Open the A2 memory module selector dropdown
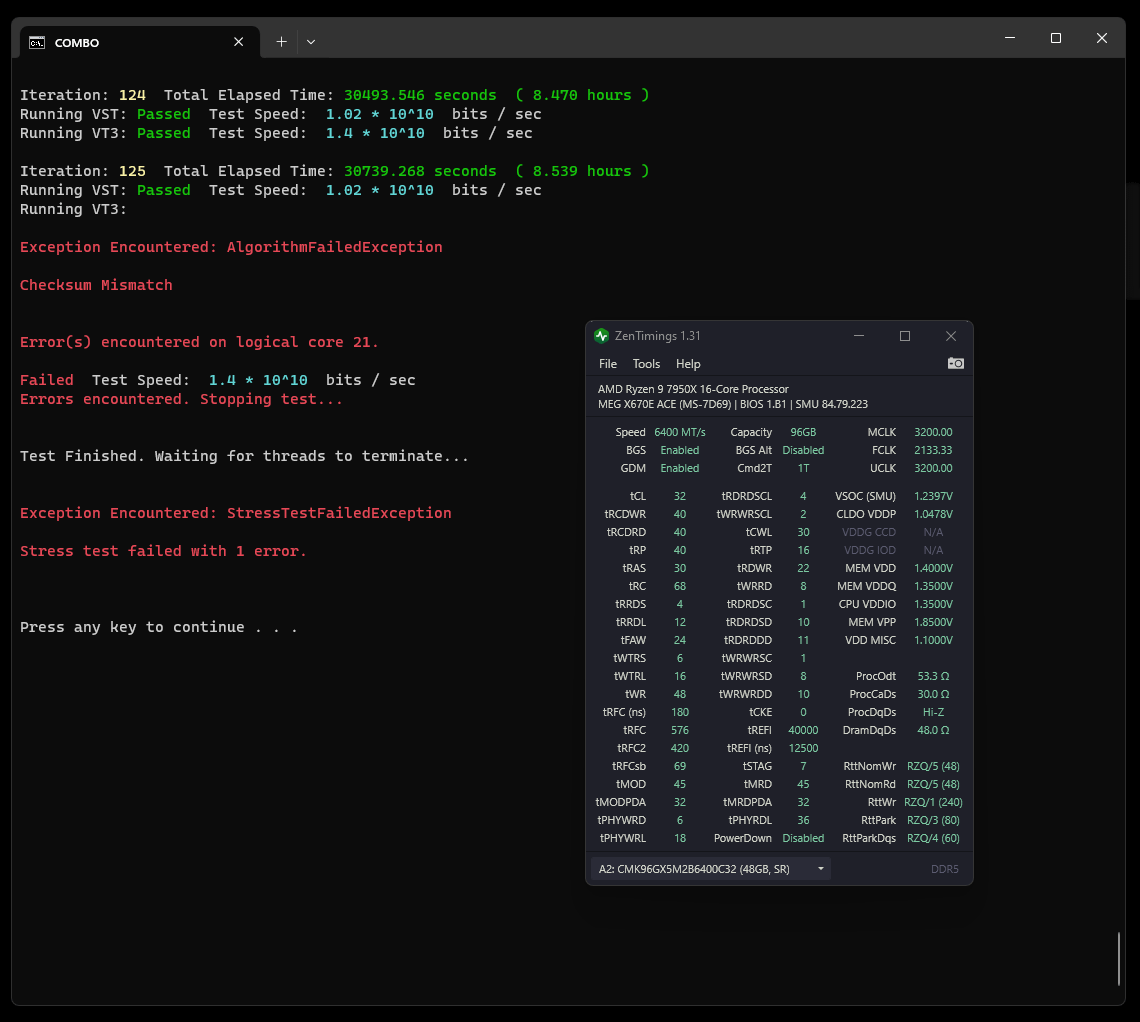 pos(711,869)
